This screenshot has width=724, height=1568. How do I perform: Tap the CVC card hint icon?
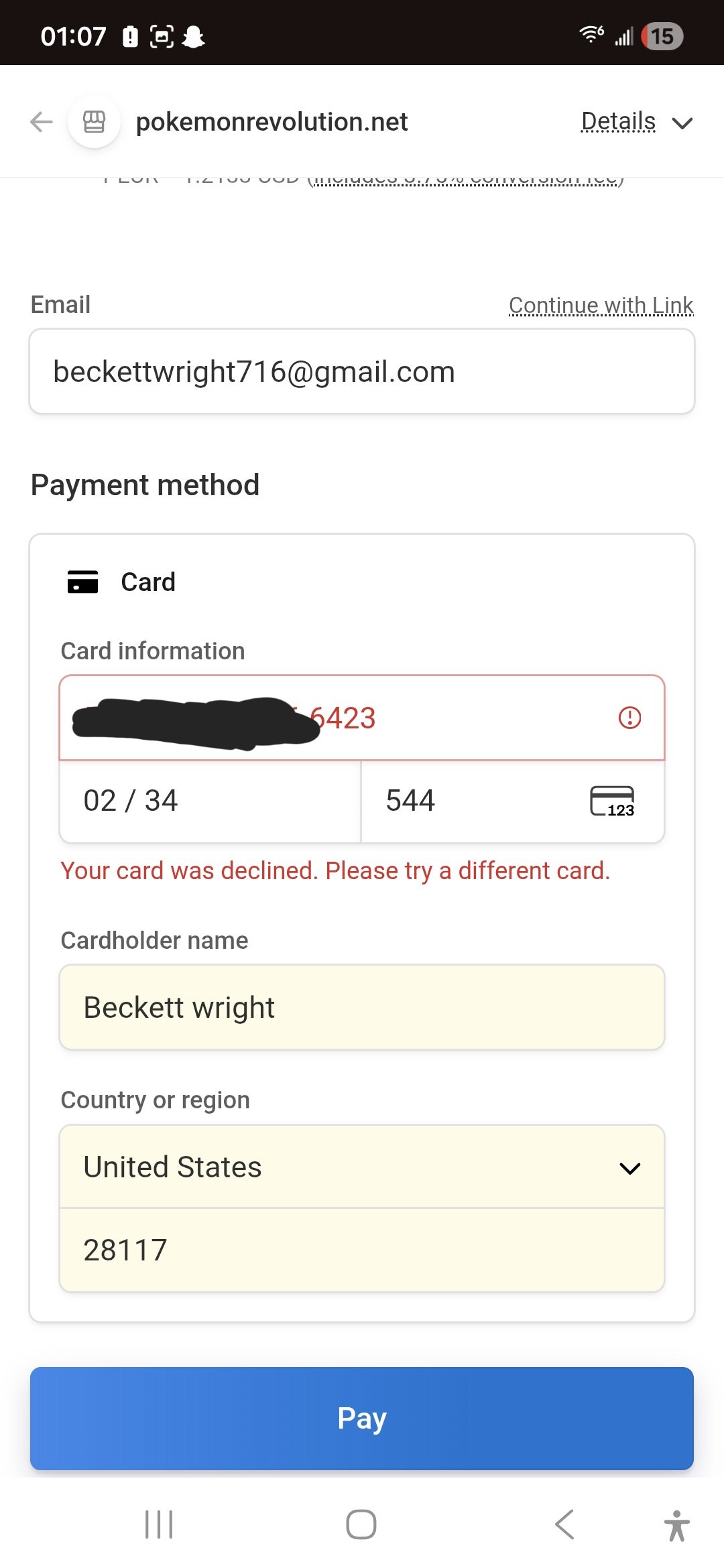tap(611, 801)
